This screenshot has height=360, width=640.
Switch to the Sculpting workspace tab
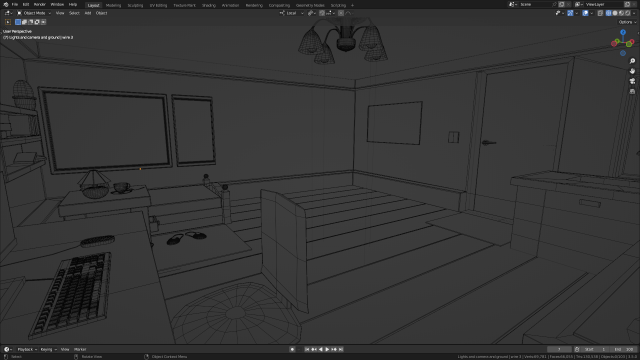click(x=135, y=5)
